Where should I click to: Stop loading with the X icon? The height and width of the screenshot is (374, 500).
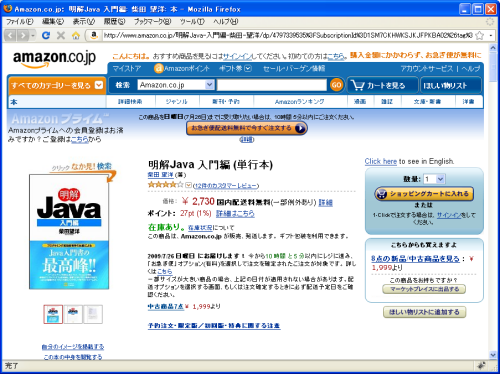click(61, 35)
